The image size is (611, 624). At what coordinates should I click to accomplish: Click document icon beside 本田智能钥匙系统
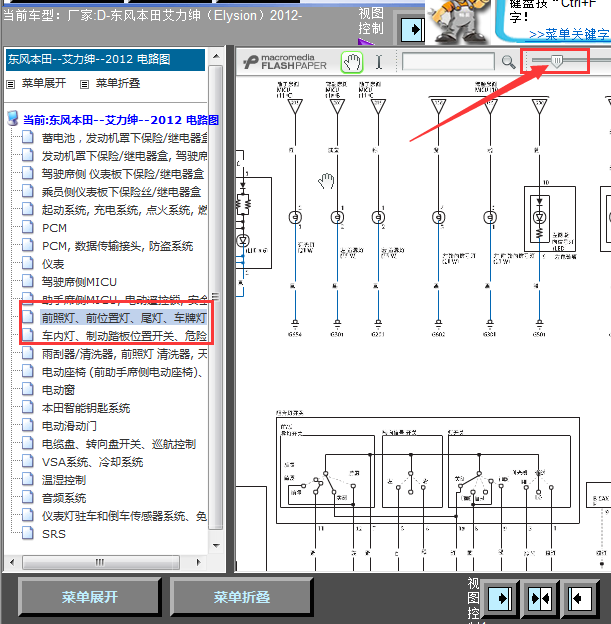point(27,407)
